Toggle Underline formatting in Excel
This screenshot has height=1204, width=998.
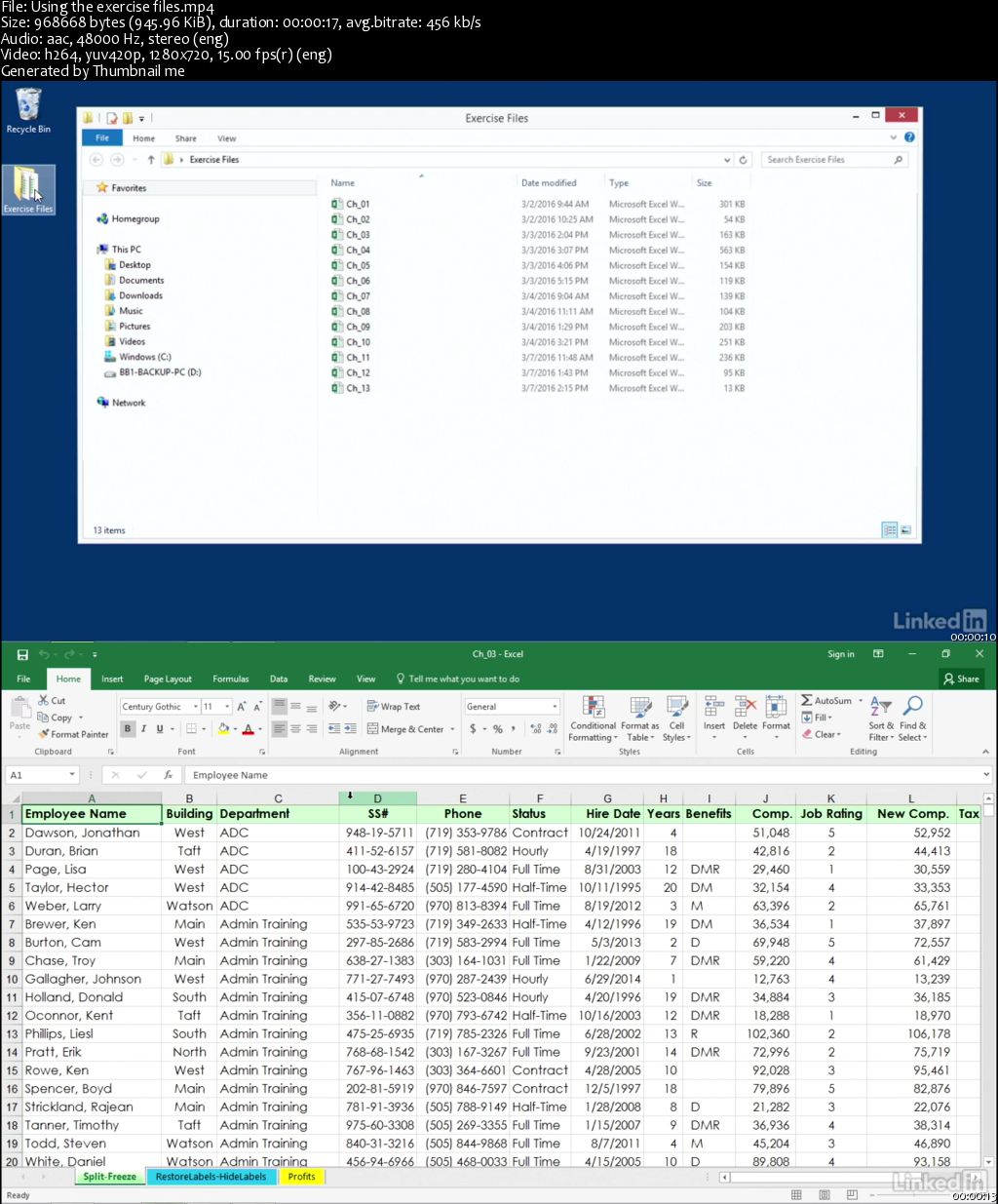159,728
